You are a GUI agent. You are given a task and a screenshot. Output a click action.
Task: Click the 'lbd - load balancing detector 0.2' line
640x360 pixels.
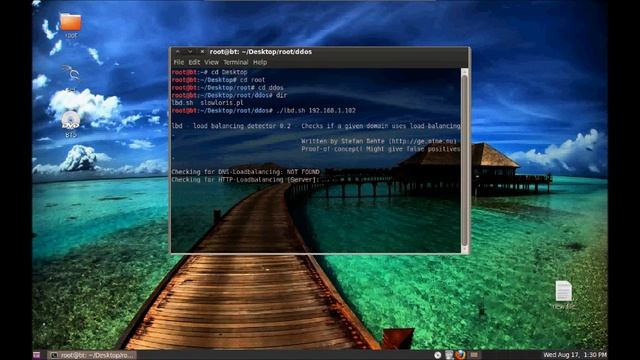316,126
